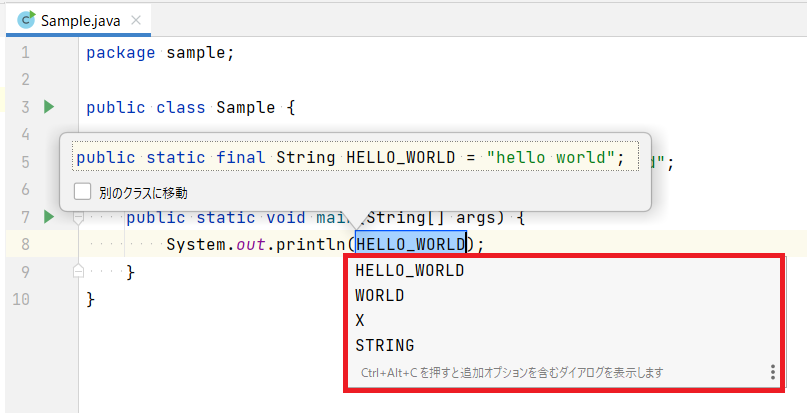Click "public class Sample {" on line 3
Image resolution: width=807 pixels, height=413 pixels.
point(190,108)
